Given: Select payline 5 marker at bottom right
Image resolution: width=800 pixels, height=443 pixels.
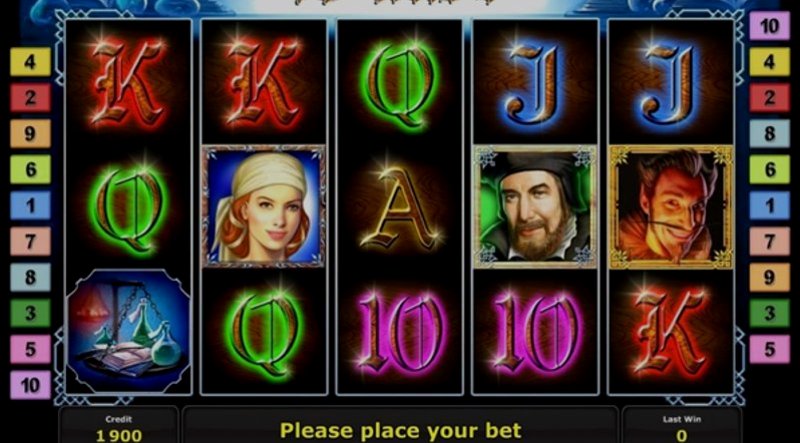Looking at the screenshot, I should 769,349.
